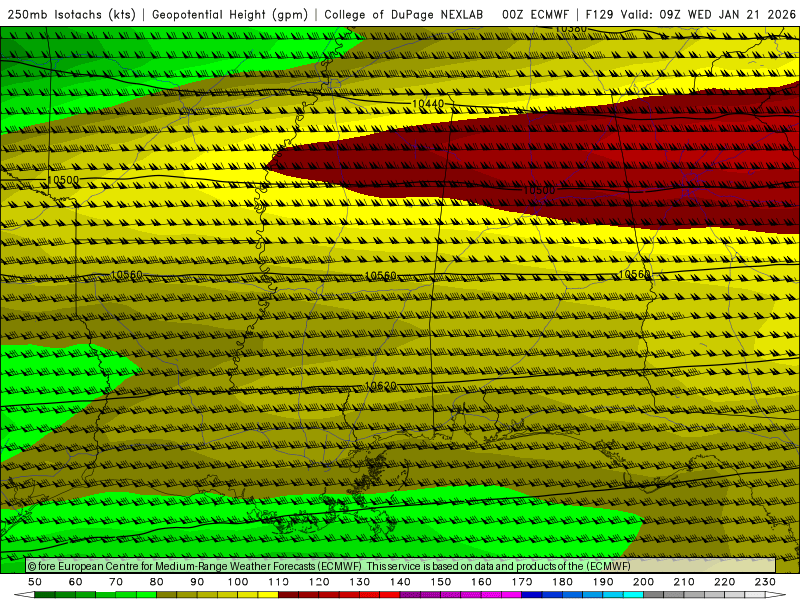
Task: Click the 200 value on the color scale
Action: [x=643, y=582]
